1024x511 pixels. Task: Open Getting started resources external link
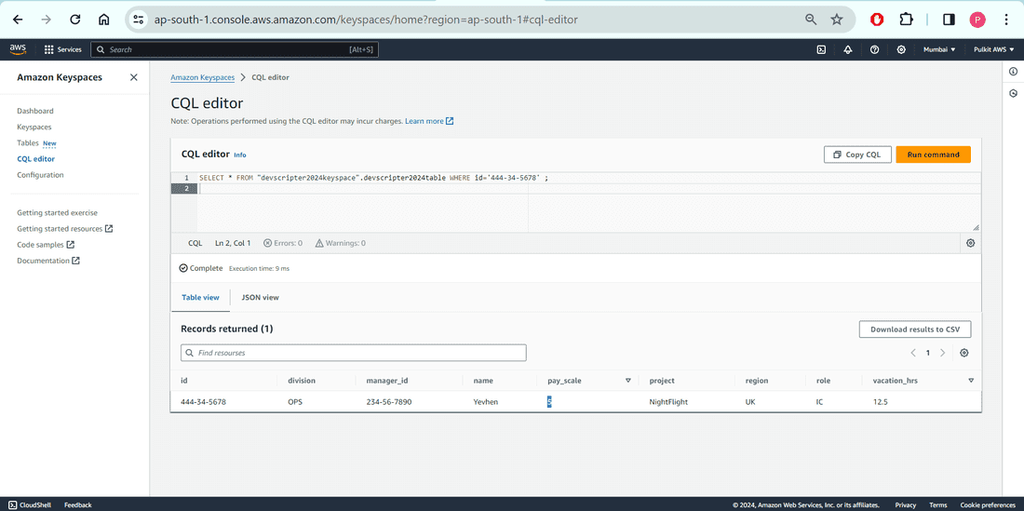tap(65, 229)
